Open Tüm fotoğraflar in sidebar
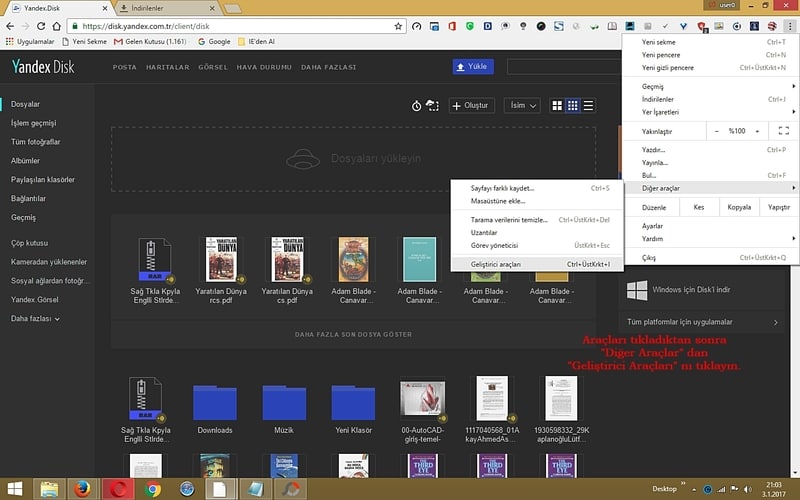The width and height of the screenshot is (800, 500). [x=36, y=142]
